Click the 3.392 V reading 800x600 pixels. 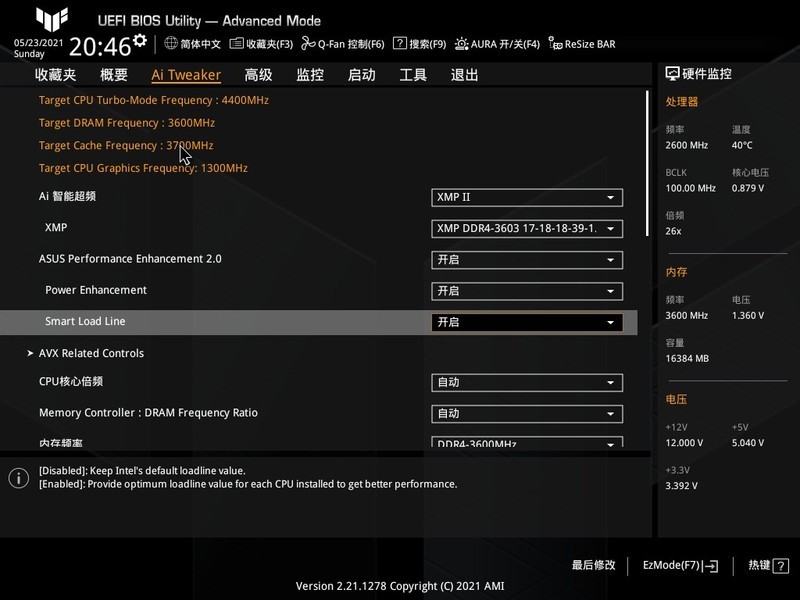681,486
